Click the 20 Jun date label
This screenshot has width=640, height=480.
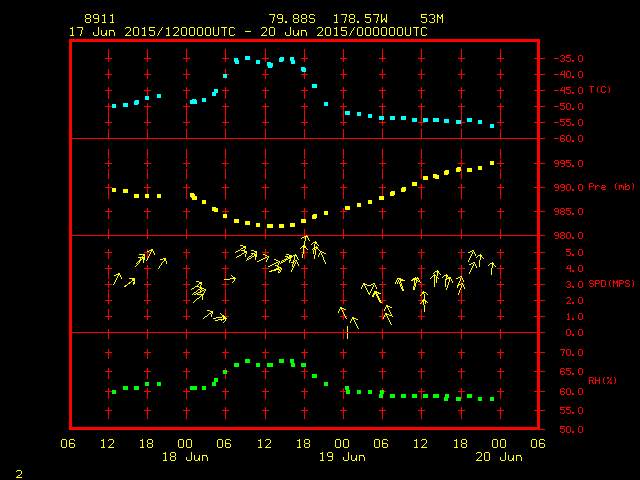[x=499, y=457]
